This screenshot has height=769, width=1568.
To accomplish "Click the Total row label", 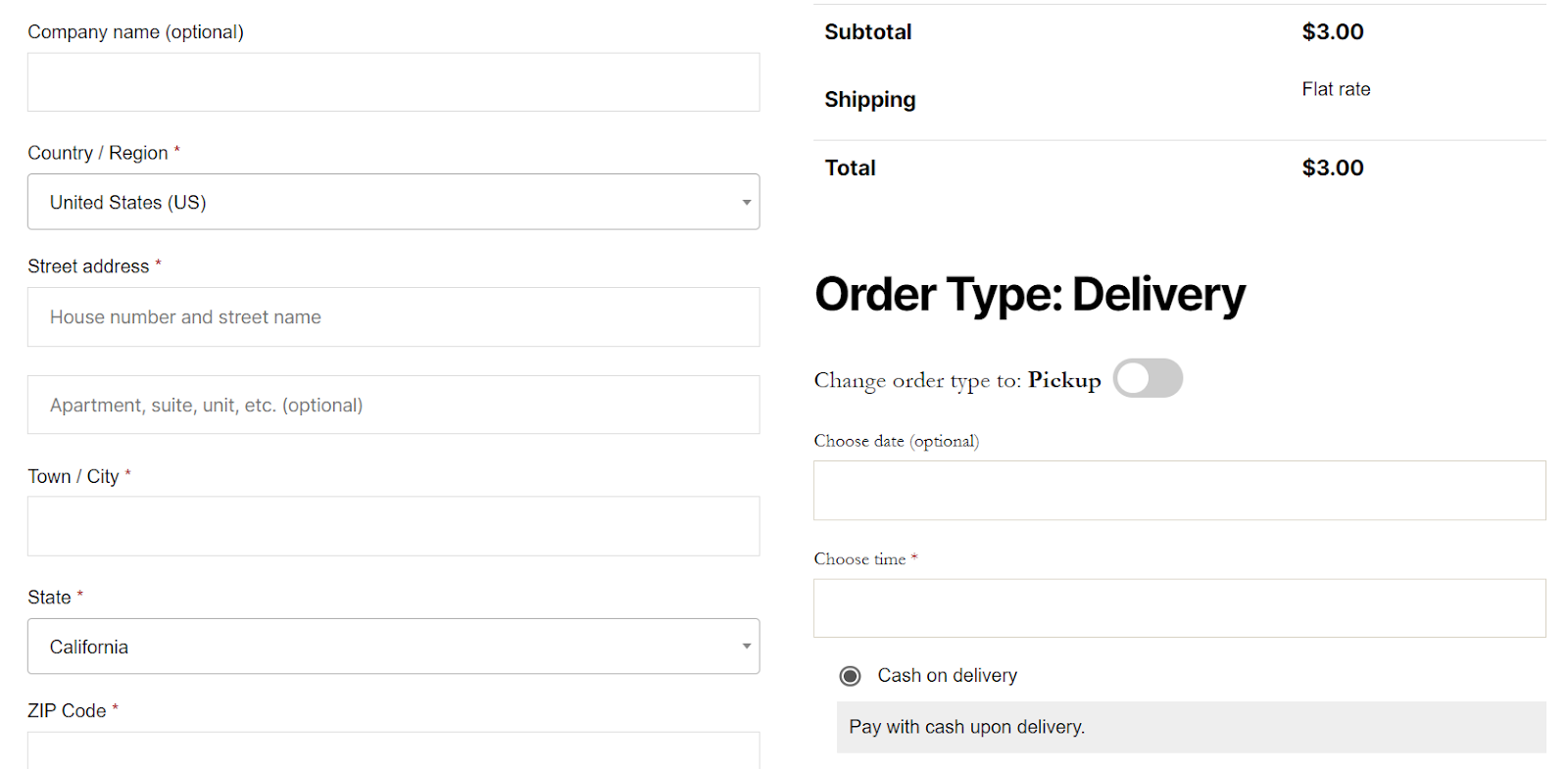I will click(850, 168).
